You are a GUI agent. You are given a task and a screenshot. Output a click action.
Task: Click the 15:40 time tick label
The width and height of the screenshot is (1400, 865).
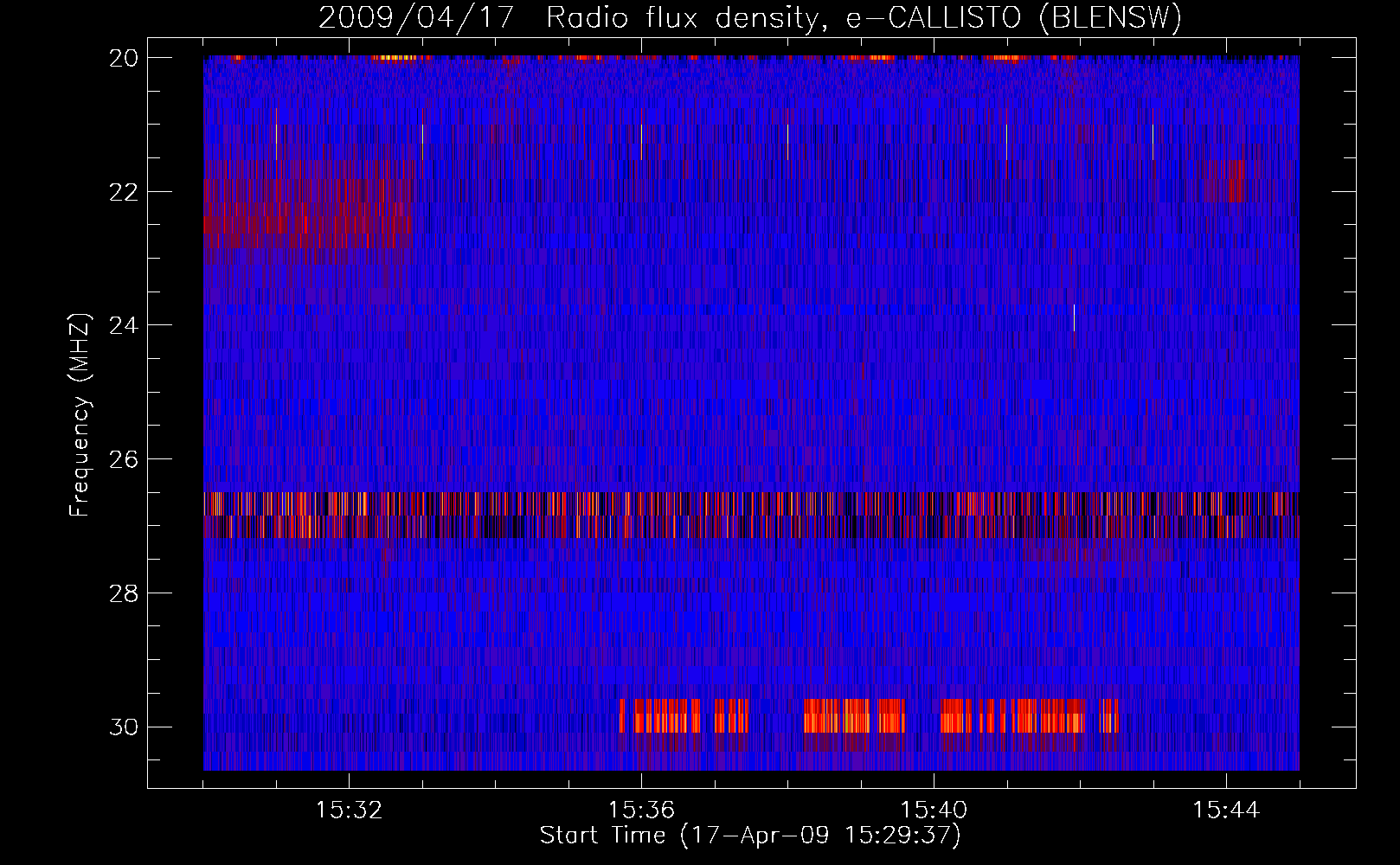point(934,811)
